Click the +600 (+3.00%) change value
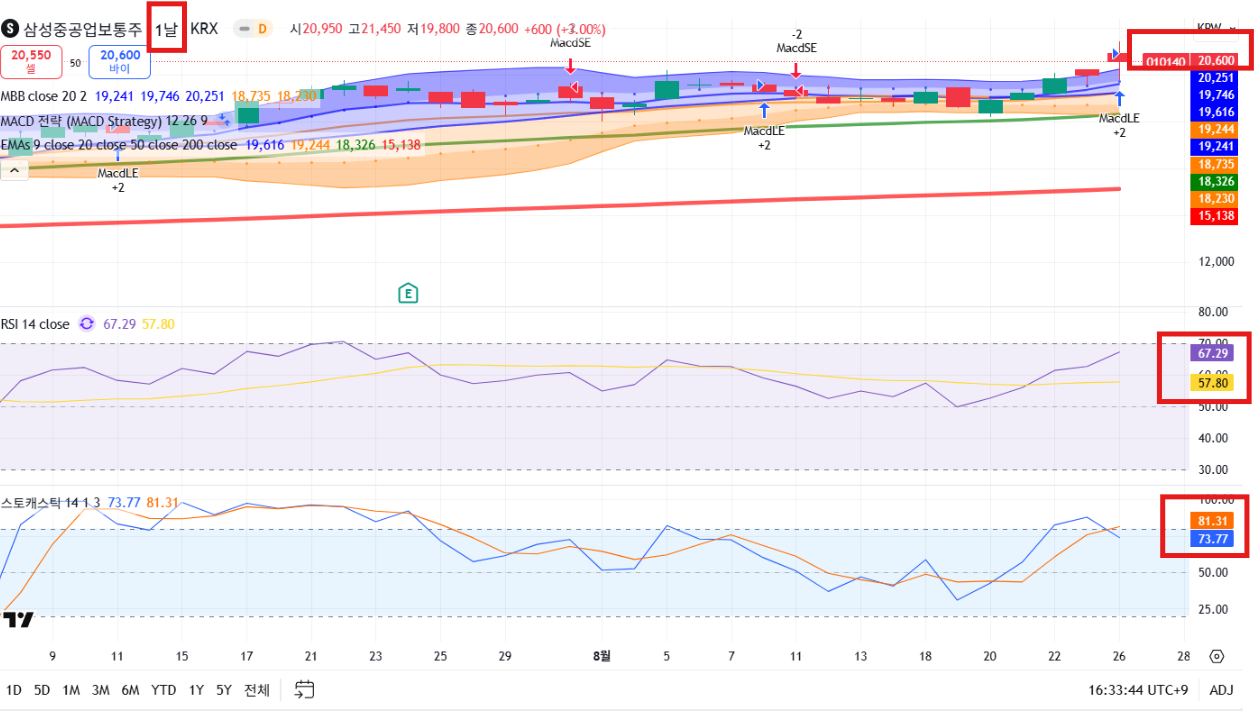Screen dimensions: 1255x711 [564, 29]
